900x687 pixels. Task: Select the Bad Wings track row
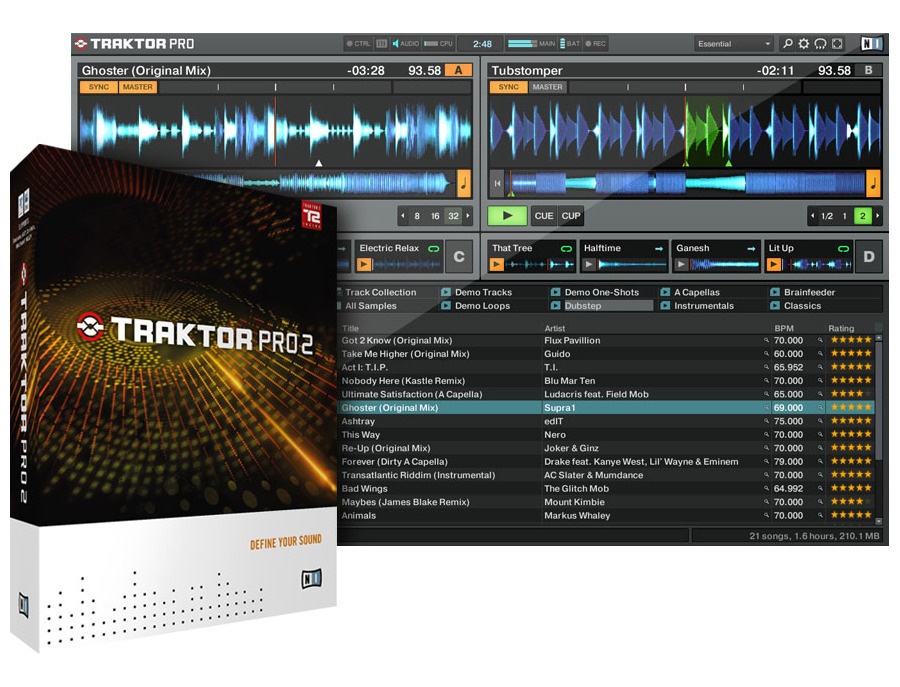(605, 488)
